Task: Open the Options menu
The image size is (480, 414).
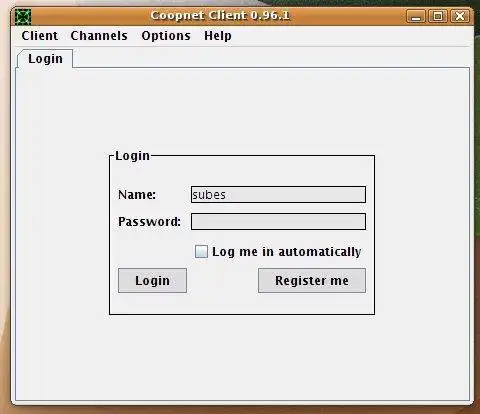Action: pyautogui.click(x=166, y=36)
